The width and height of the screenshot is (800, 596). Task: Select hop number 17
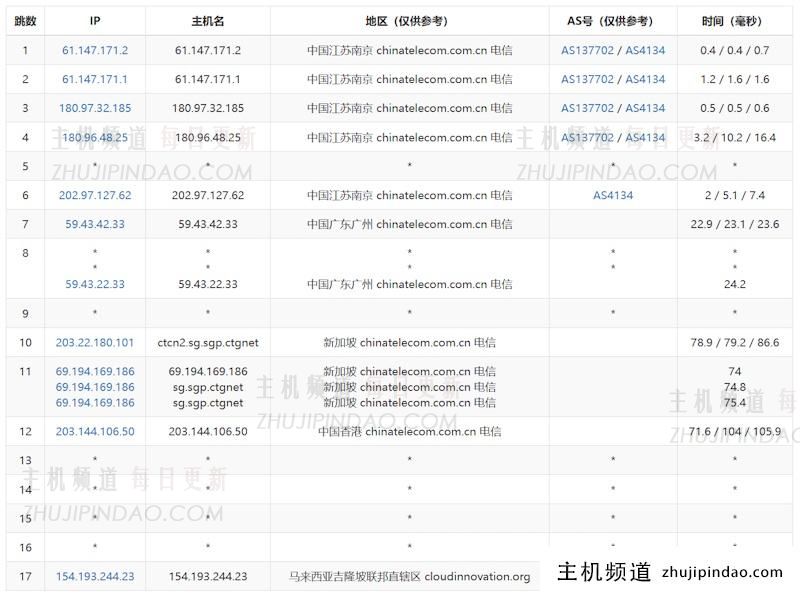click(x=26, y=577)
